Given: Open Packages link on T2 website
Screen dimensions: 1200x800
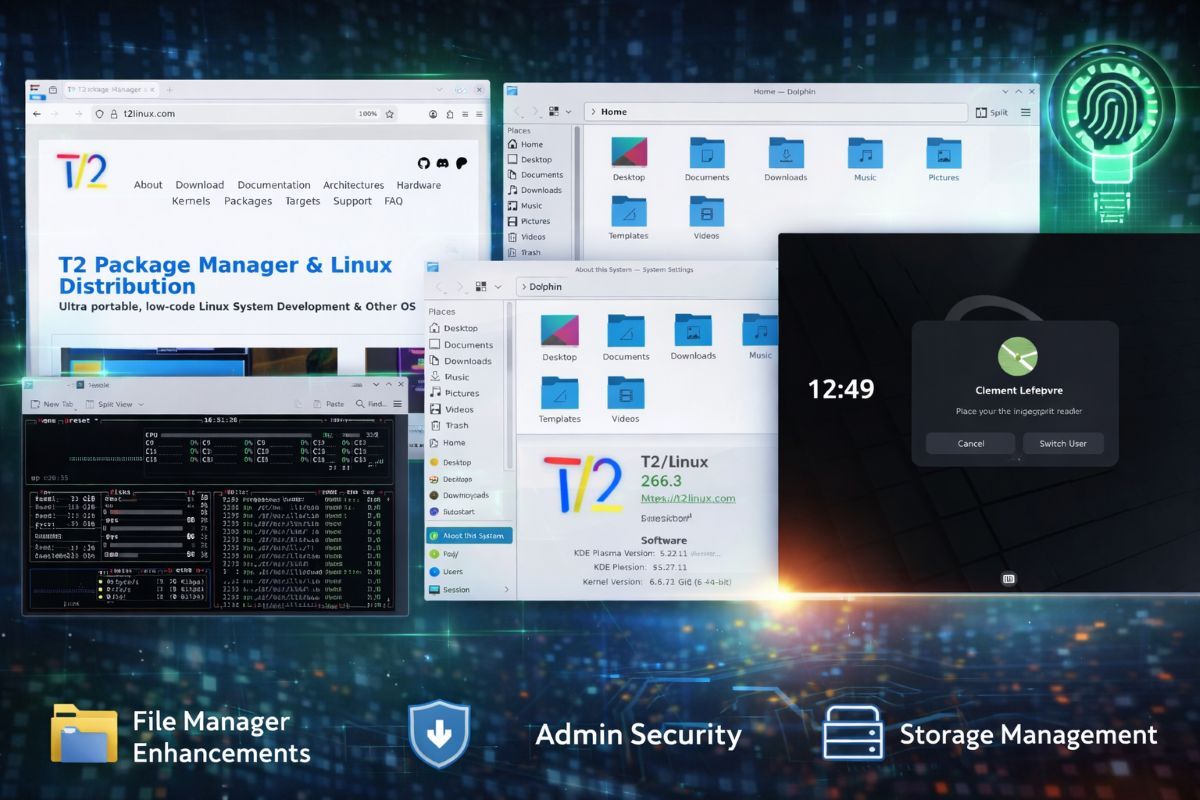Looking at the screenshot, I should point(248,201).
